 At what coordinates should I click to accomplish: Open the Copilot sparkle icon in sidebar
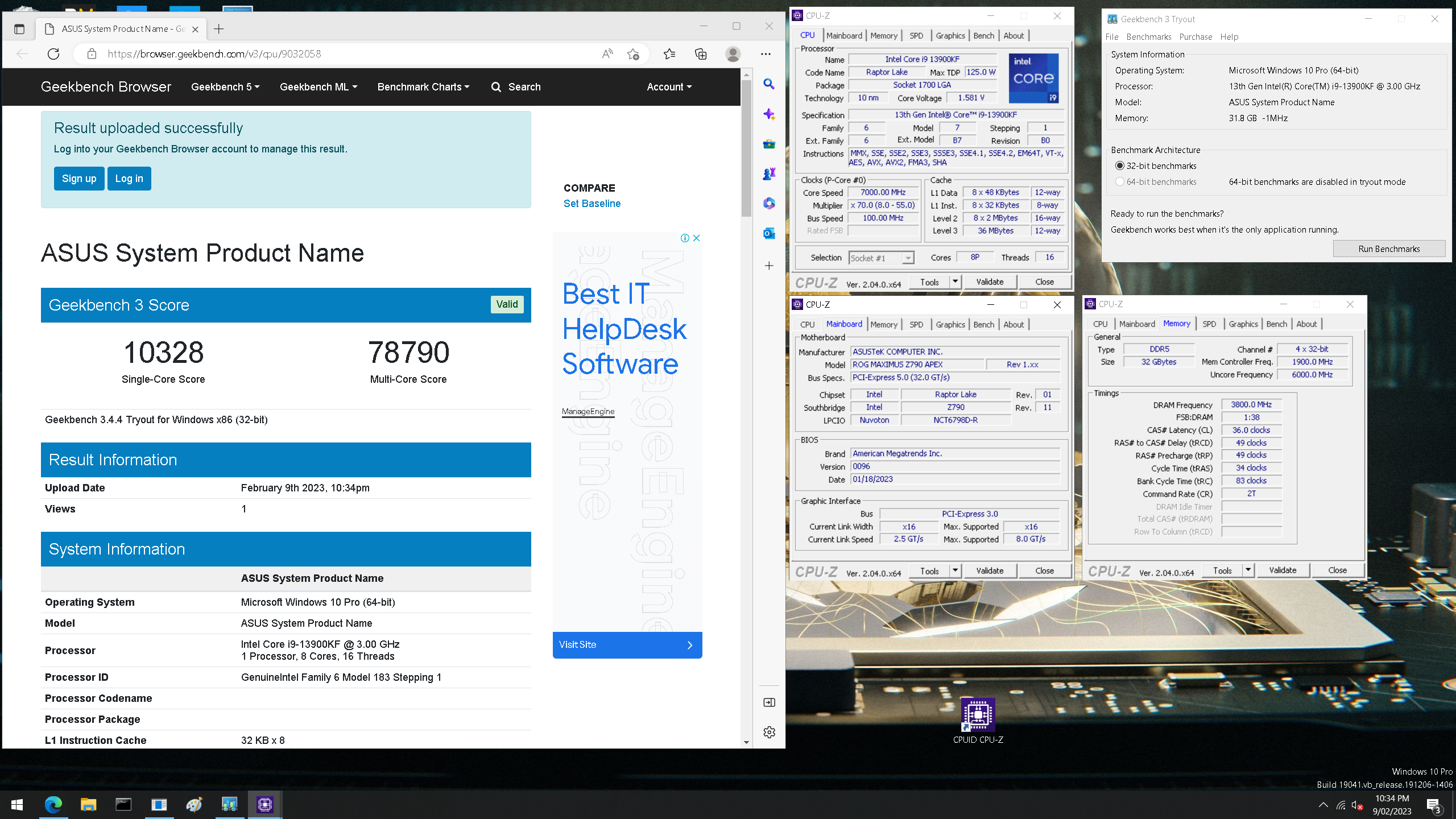point(769,114)
